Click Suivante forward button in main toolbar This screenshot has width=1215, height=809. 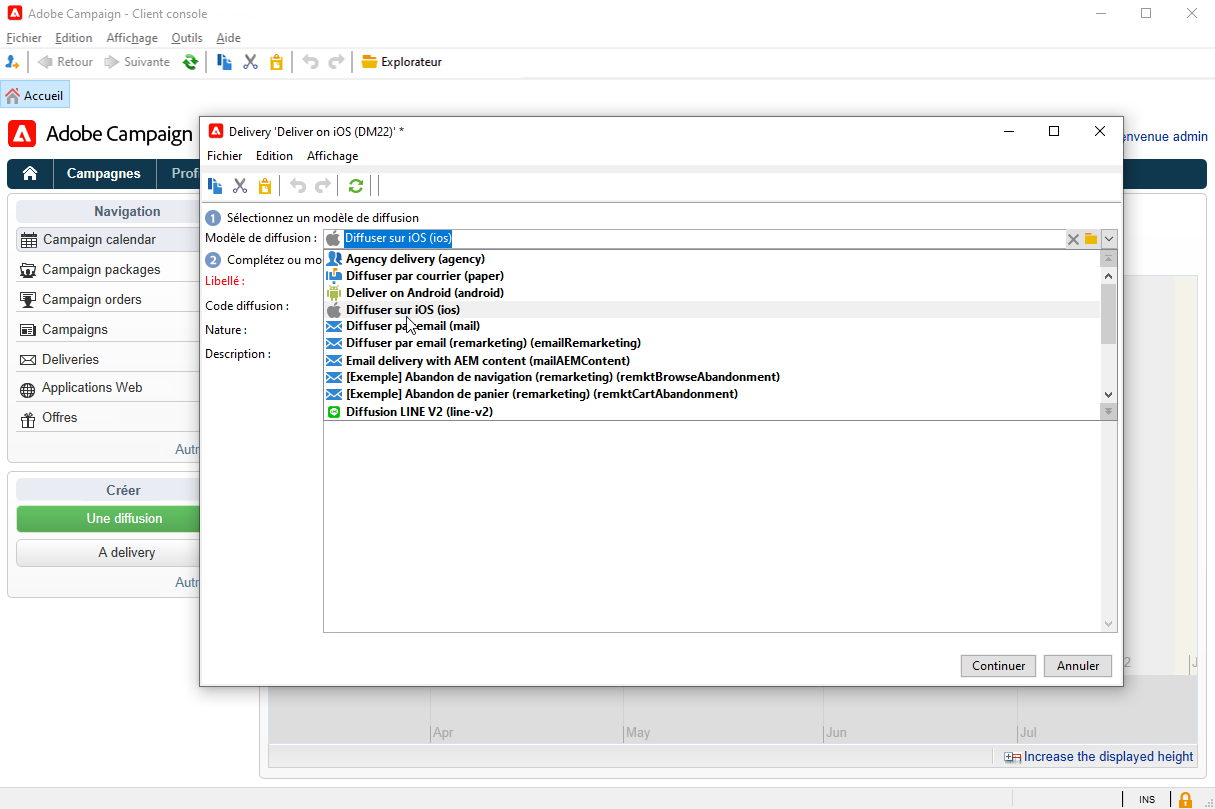138,62
